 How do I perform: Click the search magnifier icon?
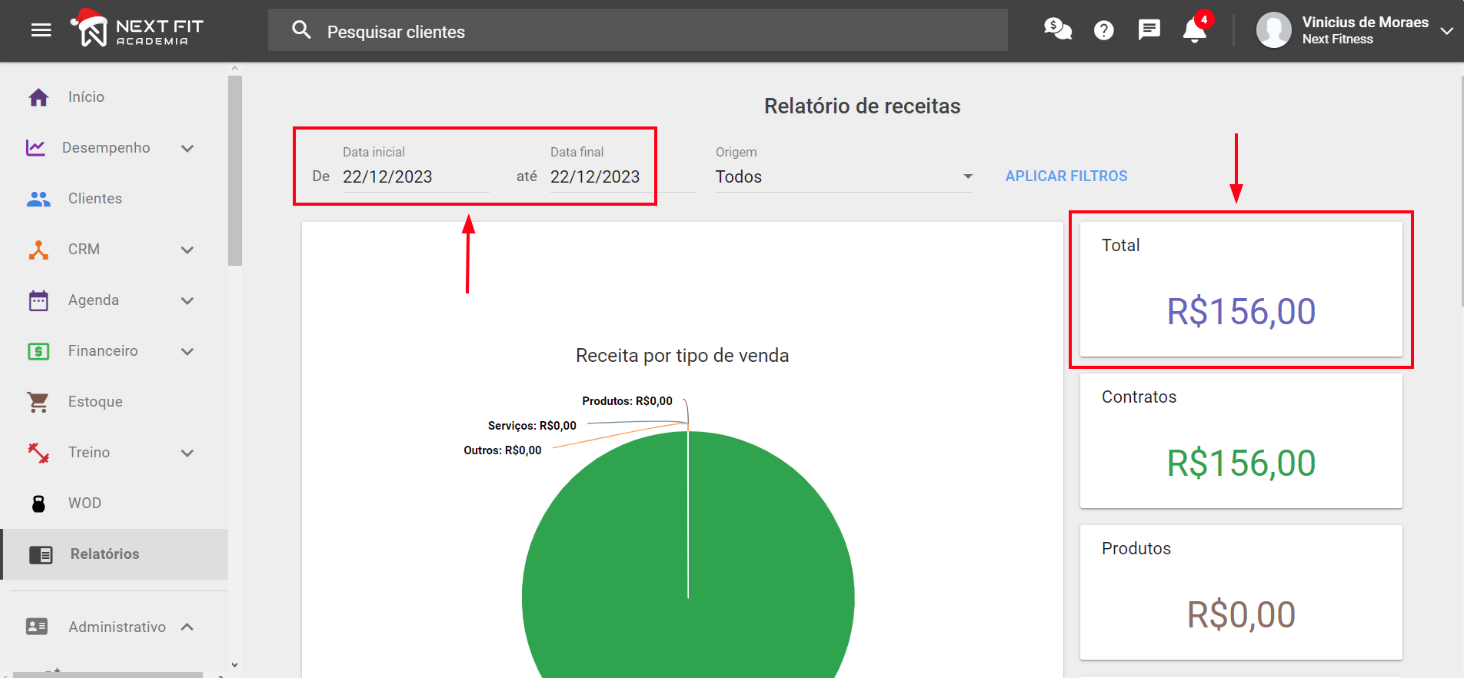point(301,31)
